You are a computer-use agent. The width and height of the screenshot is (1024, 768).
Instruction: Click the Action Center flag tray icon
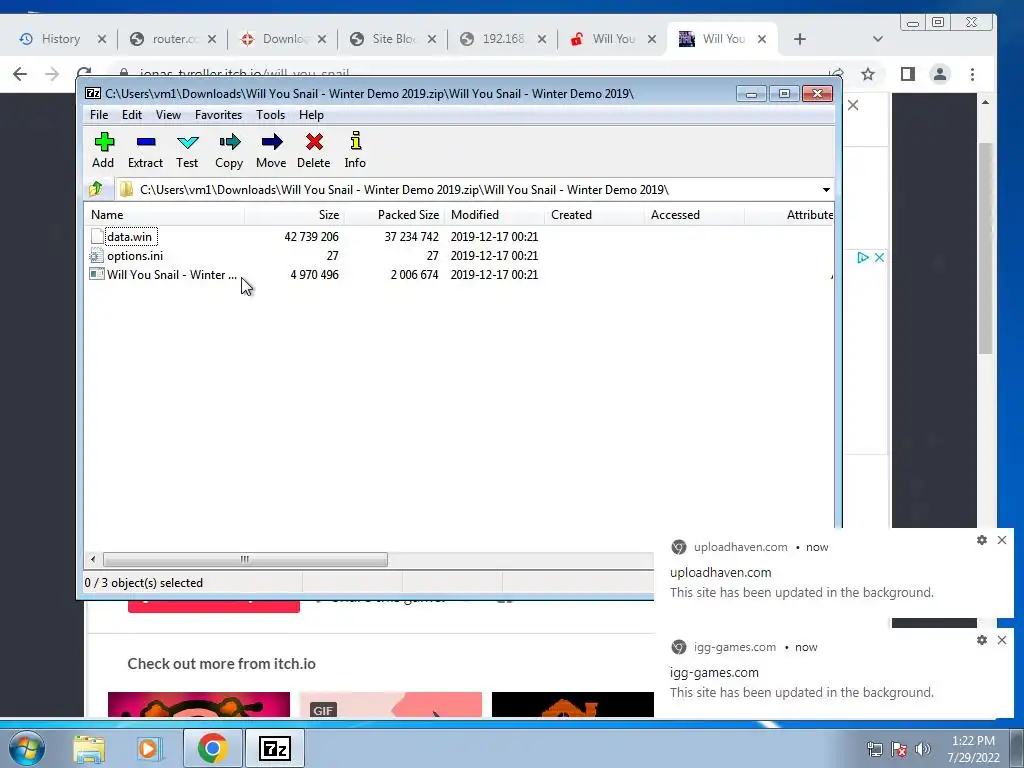[899, 749]
